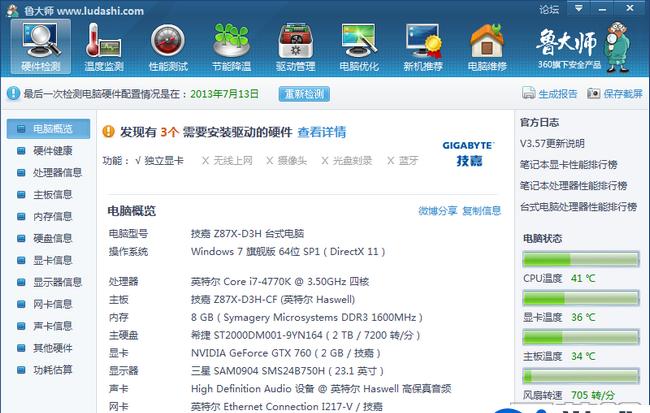Open 台式电脑处理器性能排行榜 link
This screenshot has height=413, width=650.
tap(579, 206)
